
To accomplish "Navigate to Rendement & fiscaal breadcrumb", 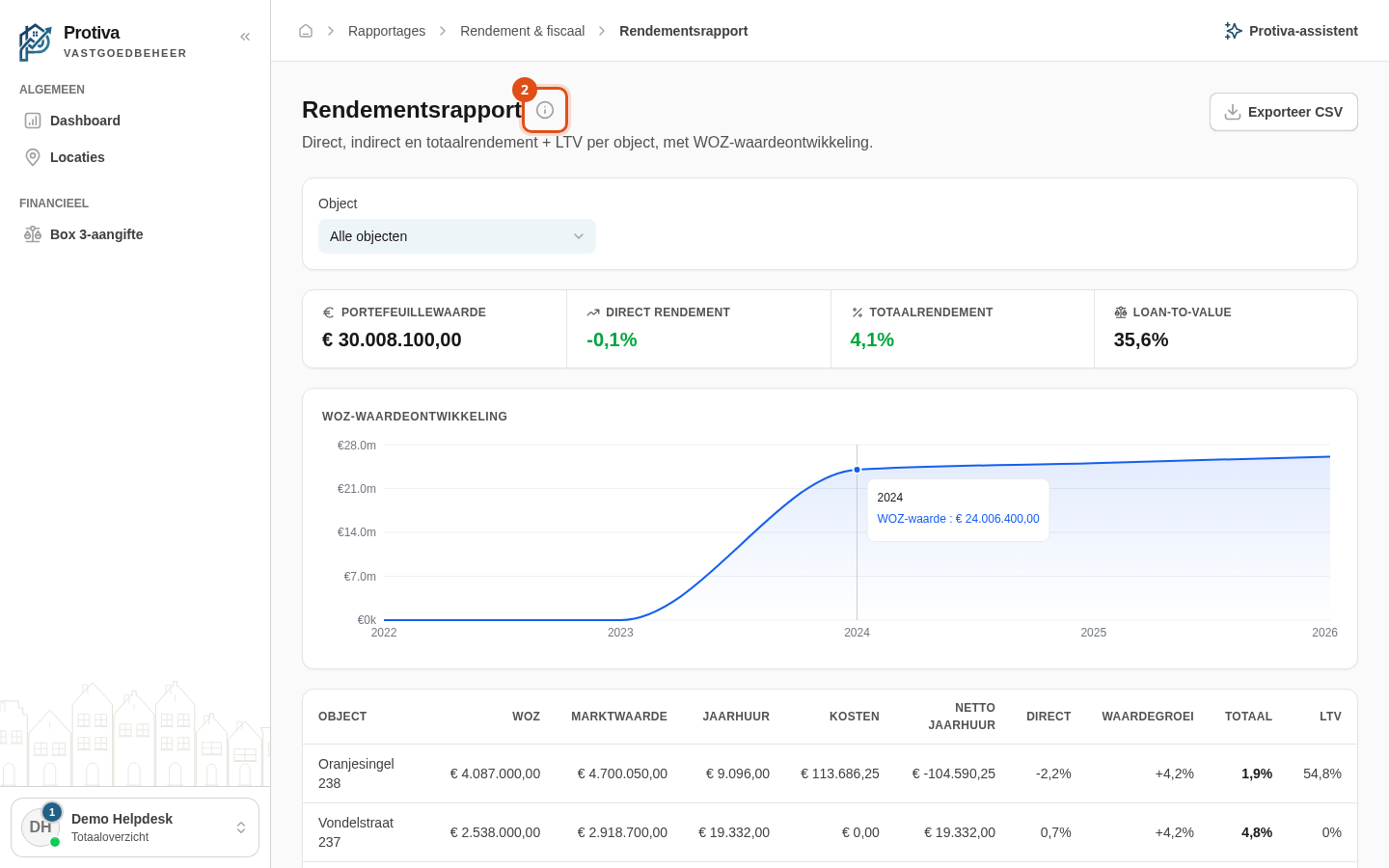I will point(522,31).
